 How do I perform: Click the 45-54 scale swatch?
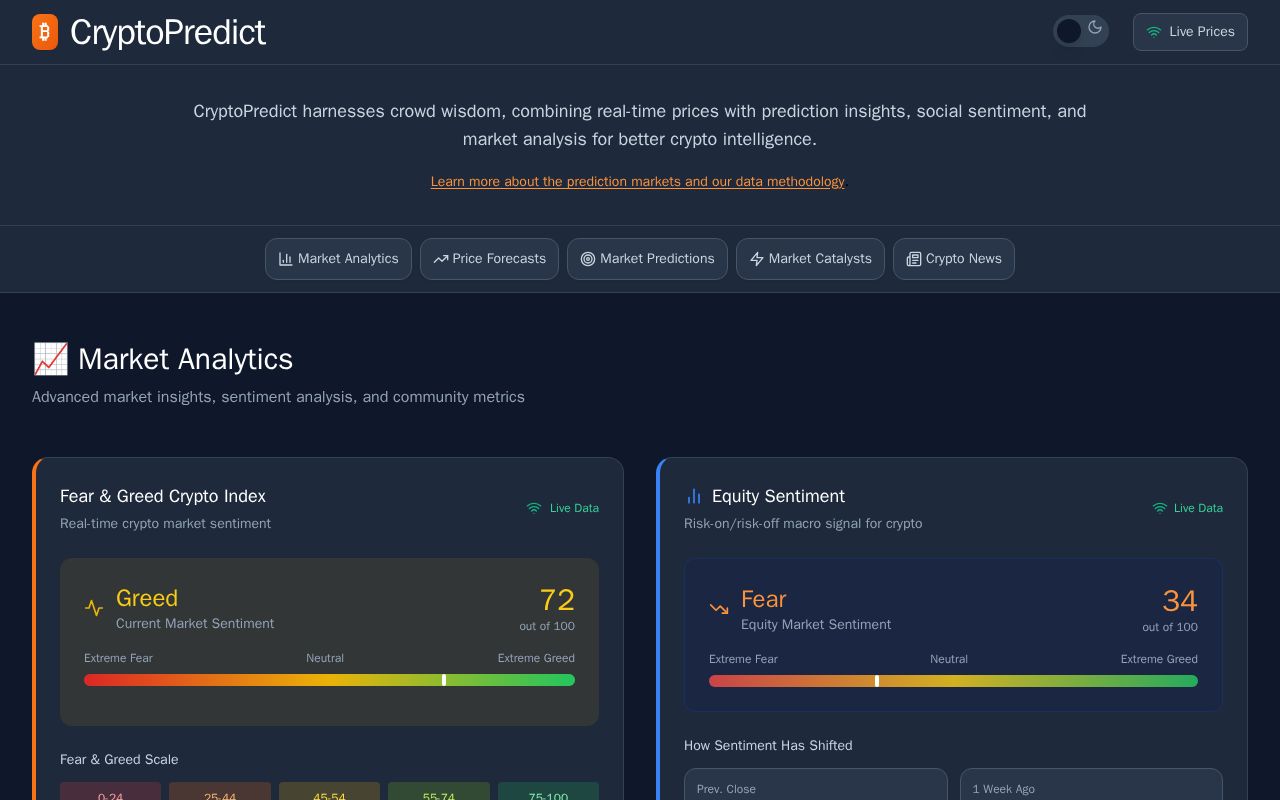click(329, 791)
